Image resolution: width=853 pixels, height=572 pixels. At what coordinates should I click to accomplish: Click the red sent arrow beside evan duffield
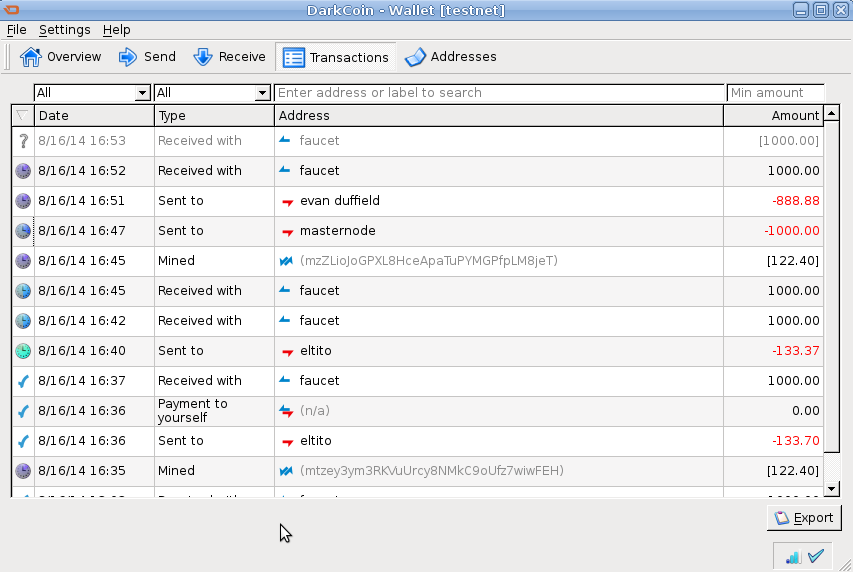tap(287, 202)
